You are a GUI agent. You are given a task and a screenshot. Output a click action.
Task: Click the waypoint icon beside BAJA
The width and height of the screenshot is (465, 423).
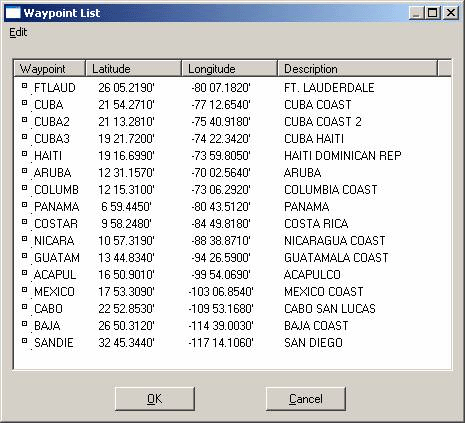(24, 324)
